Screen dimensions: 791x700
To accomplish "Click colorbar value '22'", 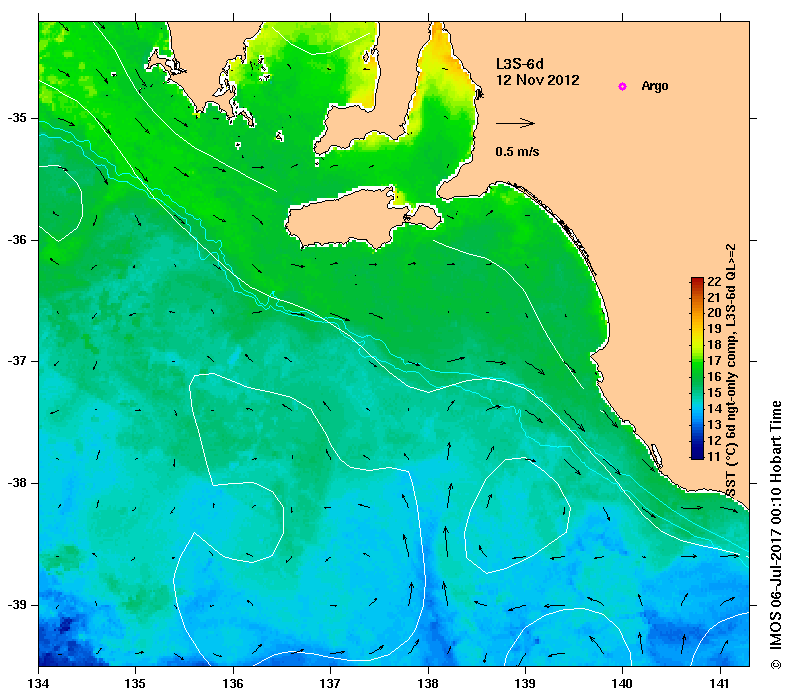I will (x=714, y=281).
